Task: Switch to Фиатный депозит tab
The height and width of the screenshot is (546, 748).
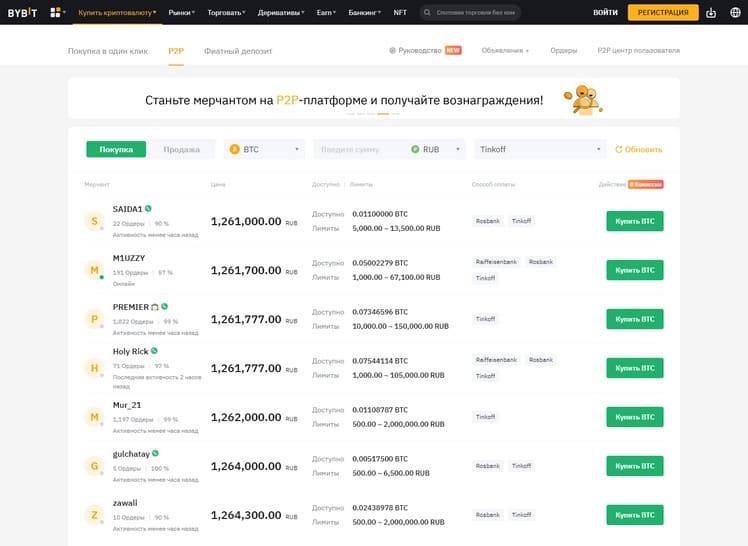Action: 238,51
